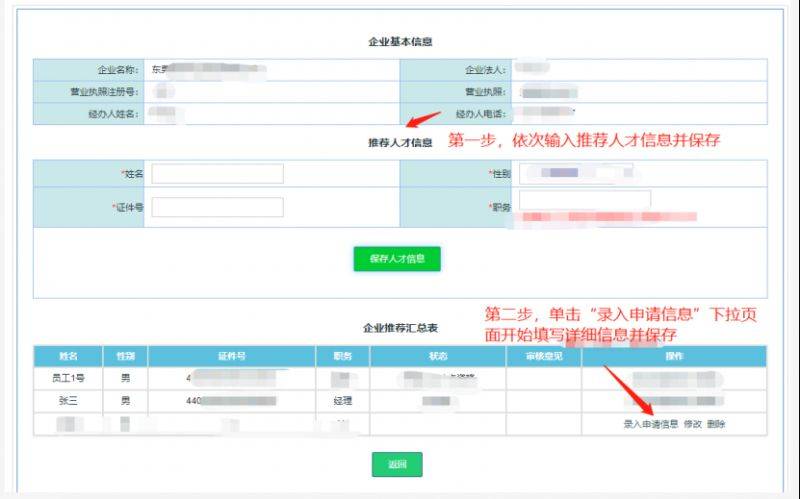
Task: Click the 姓名 input field
Action: (217, 174)
